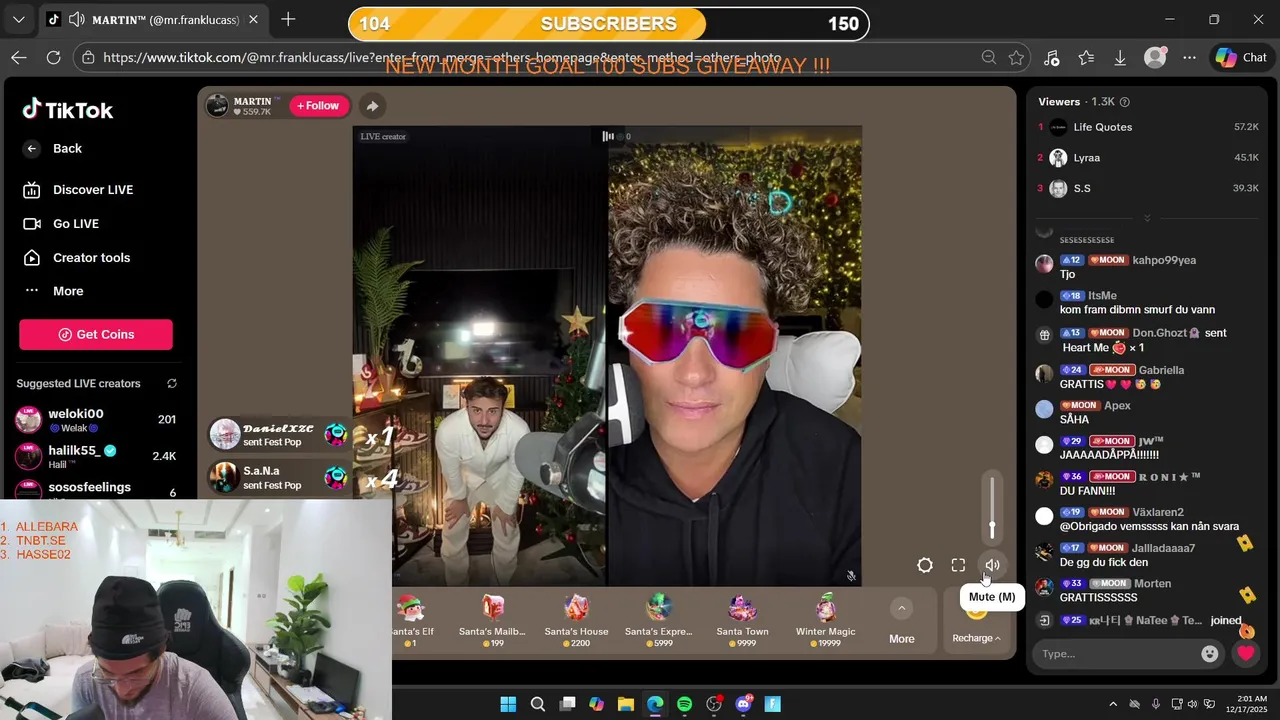Open the TikTok logo home link
The height and width of the screenshot is (720, 1280).
pos(68,110)
